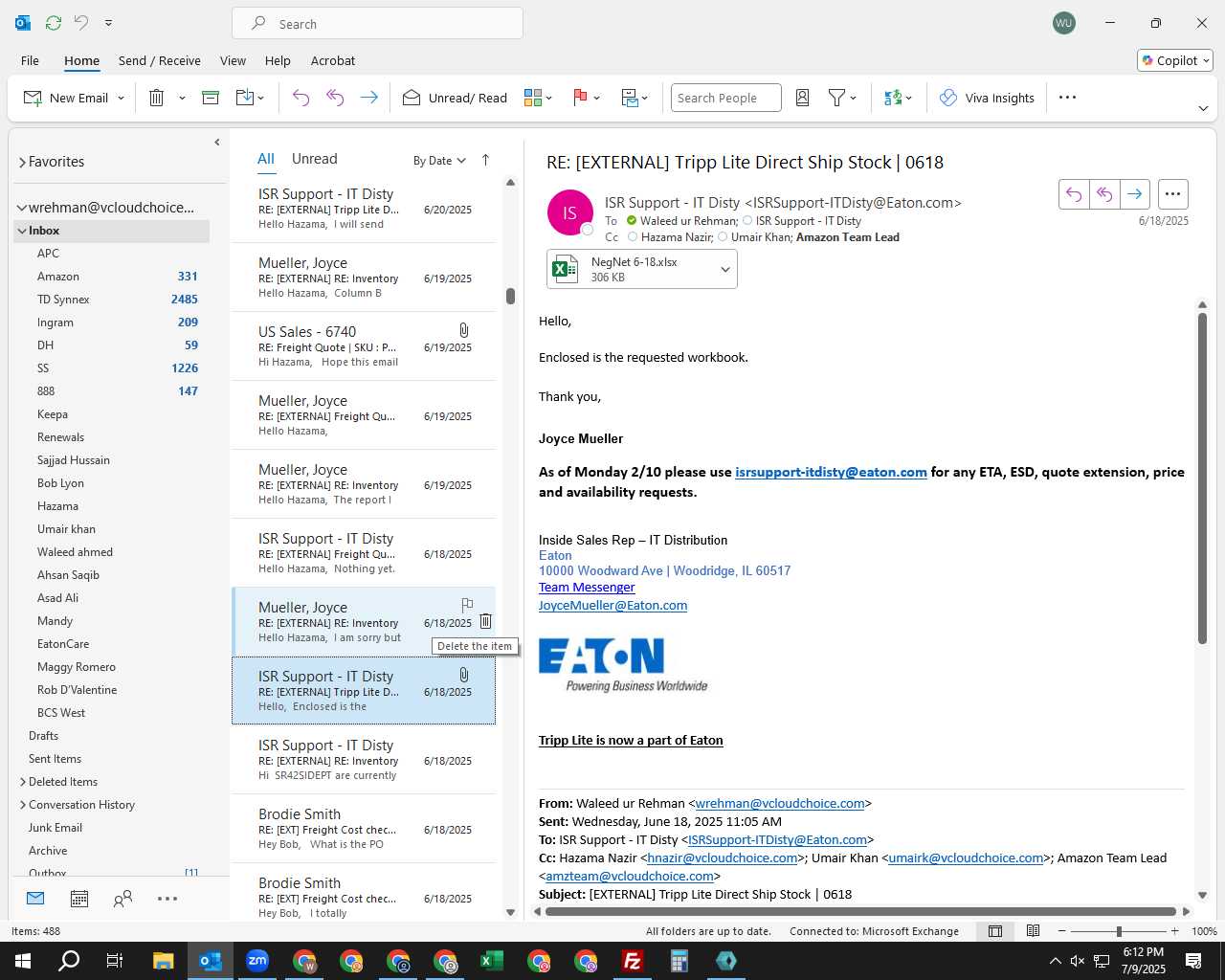Image resolution: width=1225 pixels, height=980 pixels.
Task: Open the US Sales - 6740 email
Action: pyautogui.click(x=364, y=345)
